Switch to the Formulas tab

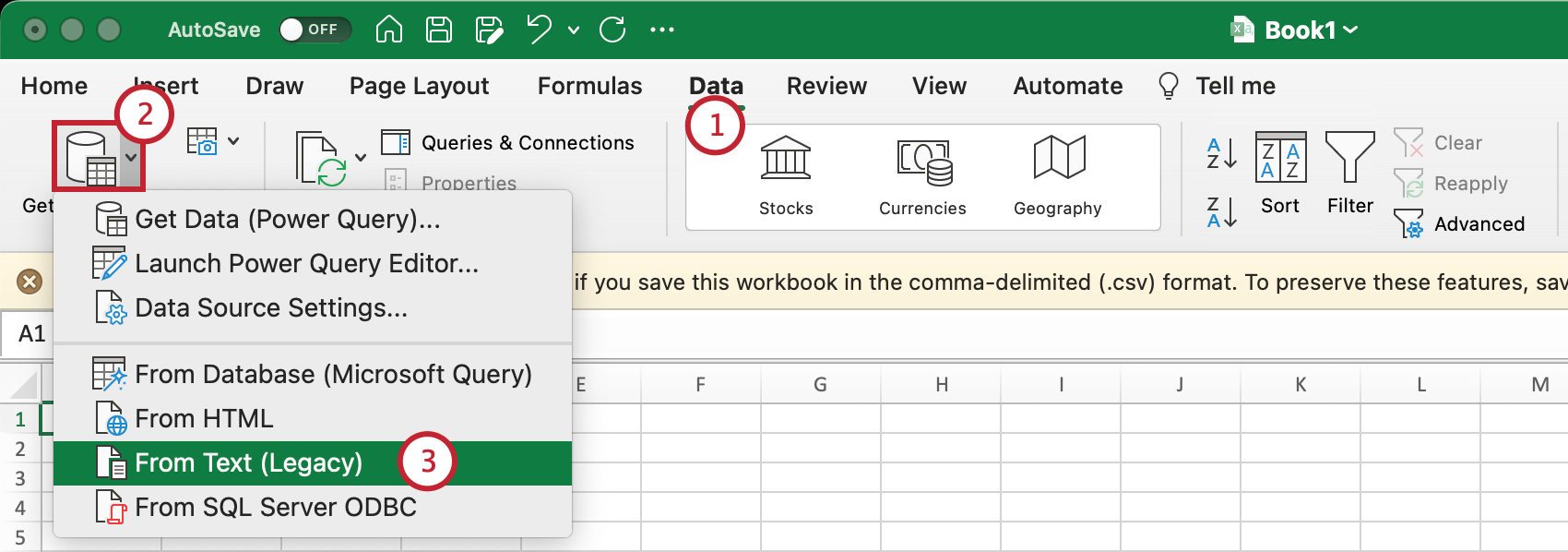589,86
